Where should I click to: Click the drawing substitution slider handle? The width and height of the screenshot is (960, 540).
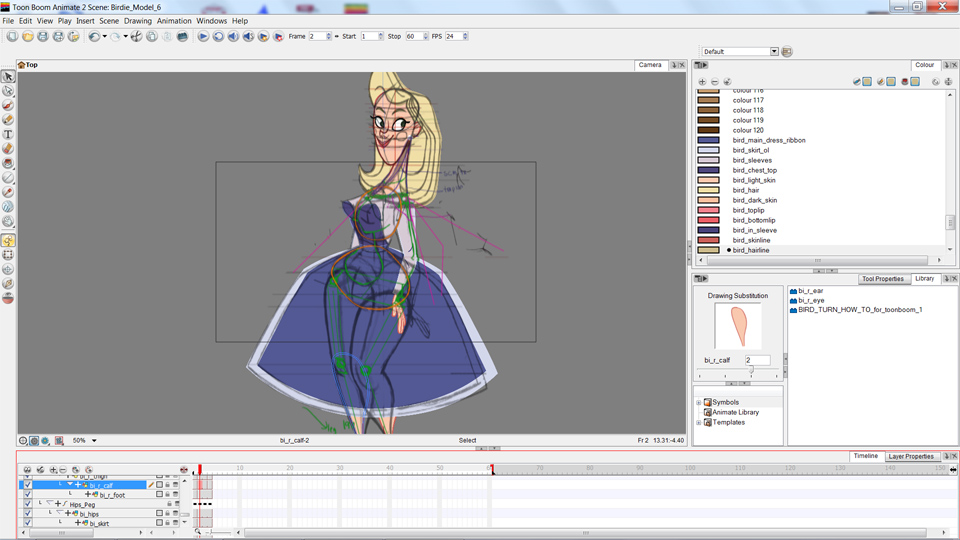(x=751, y=370)
